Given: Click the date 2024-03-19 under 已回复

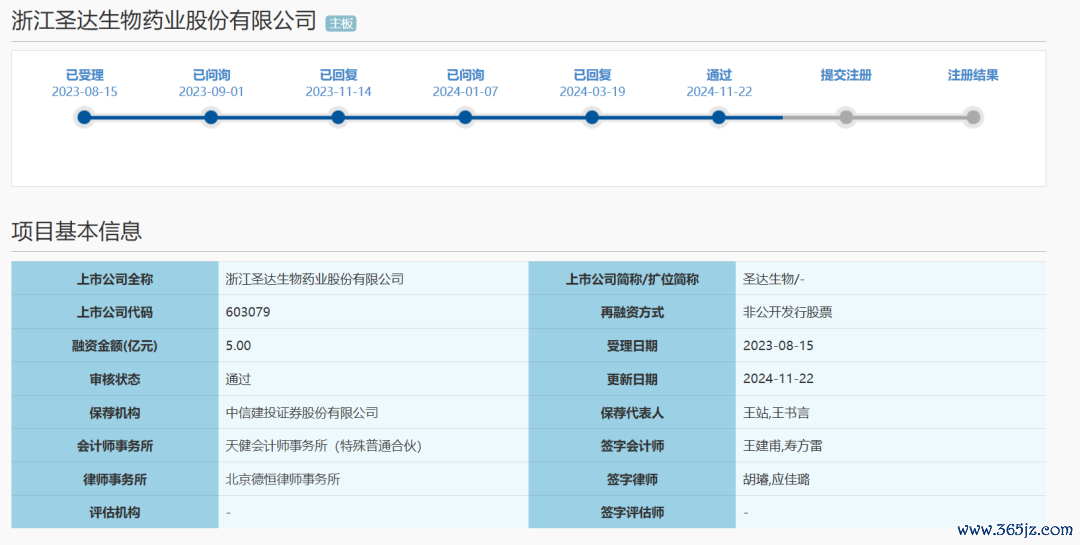Looking at the screenshot, I should coord(592,92).
